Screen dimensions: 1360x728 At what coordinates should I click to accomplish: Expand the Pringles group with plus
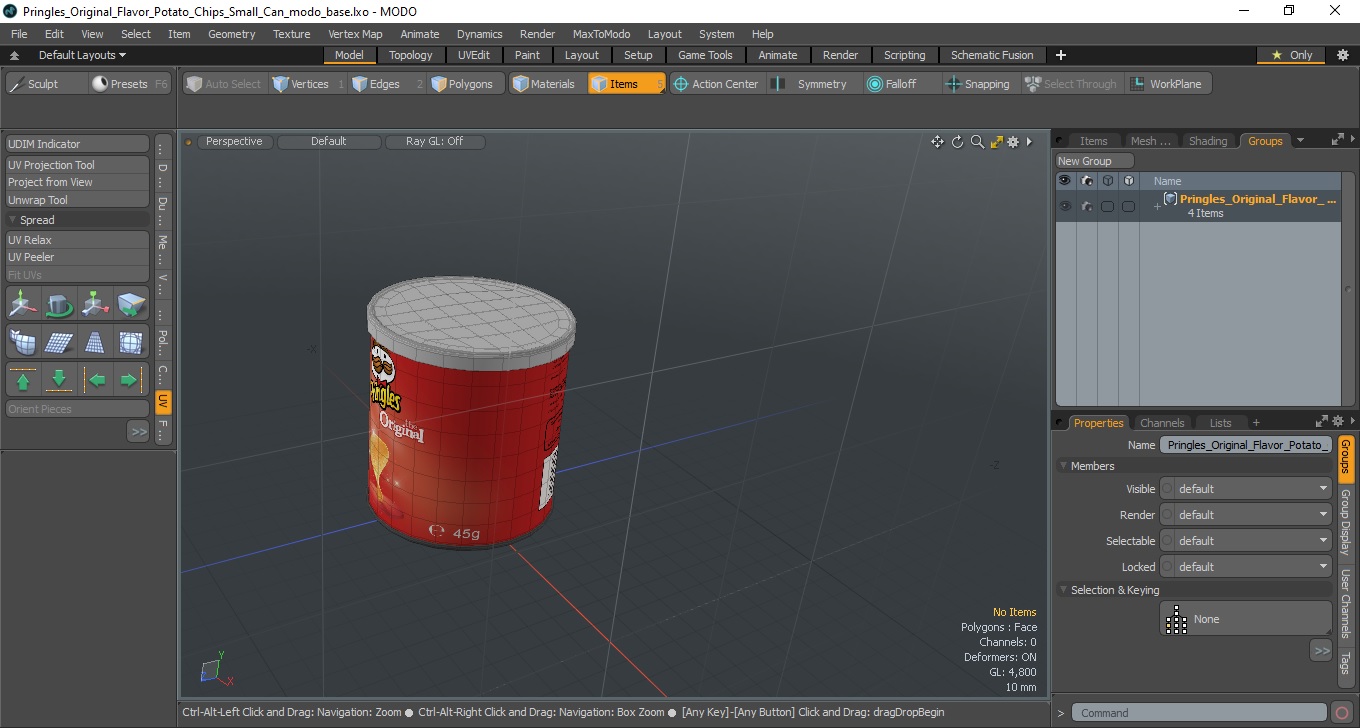click(1157, 206)
